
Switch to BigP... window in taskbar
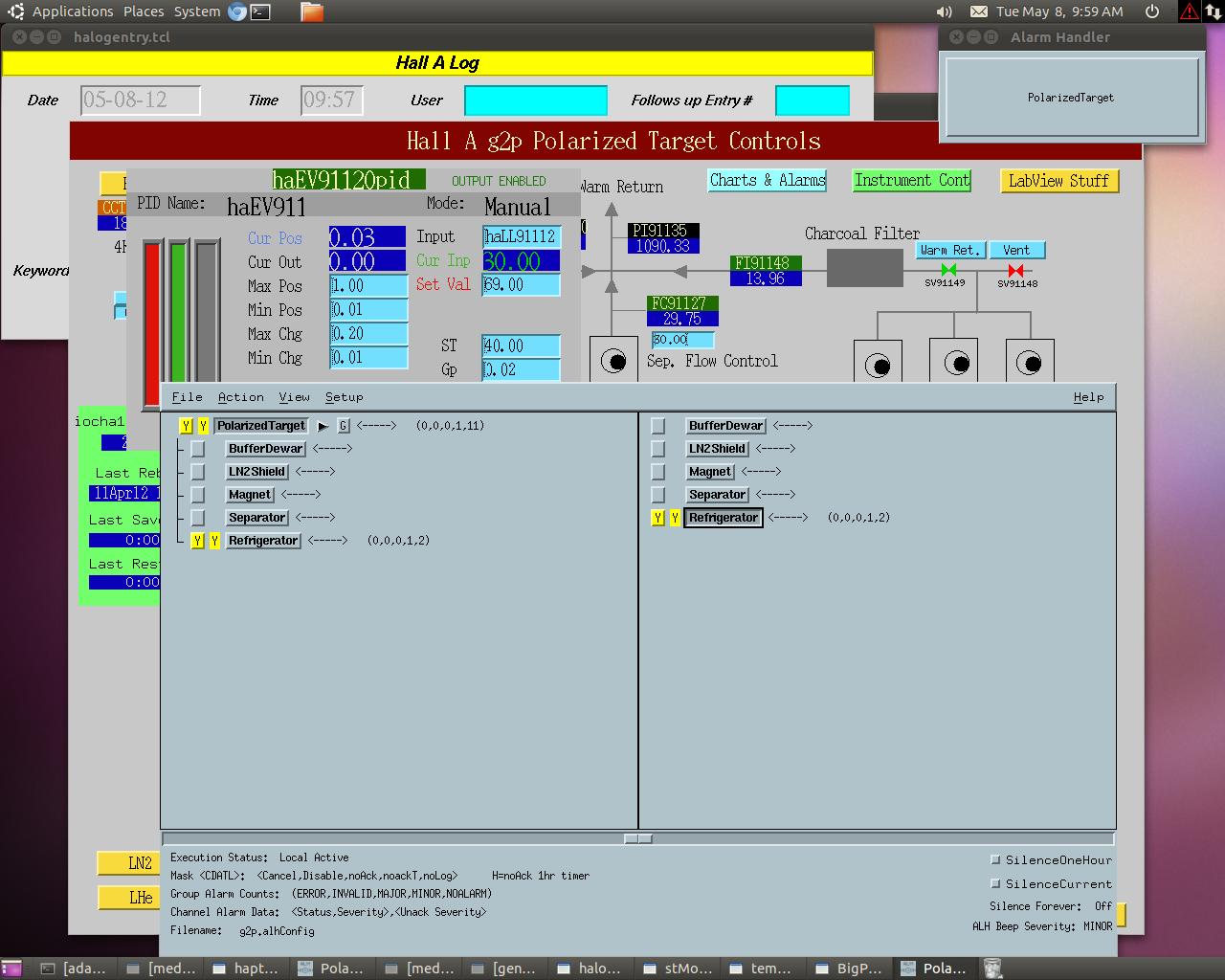tap(848, 969)
